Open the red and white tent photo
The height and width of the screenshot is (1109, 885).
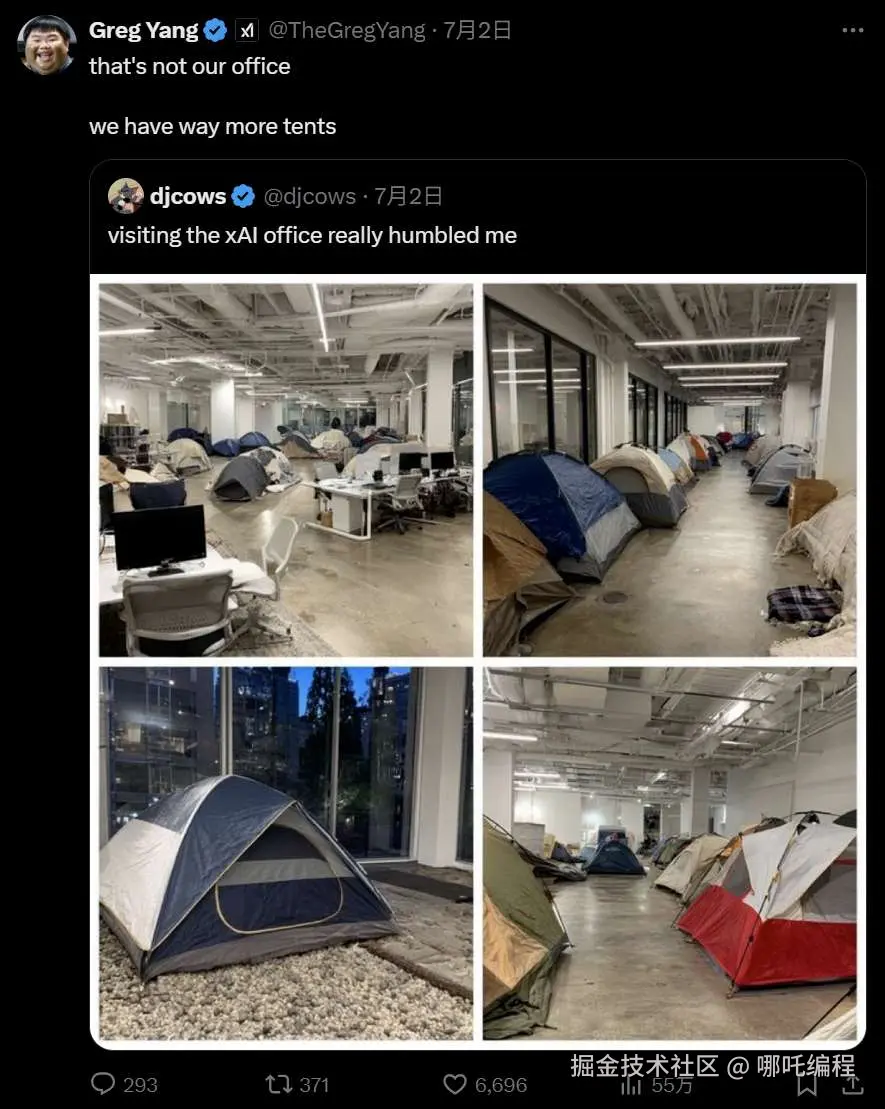(x=670, y=853)
